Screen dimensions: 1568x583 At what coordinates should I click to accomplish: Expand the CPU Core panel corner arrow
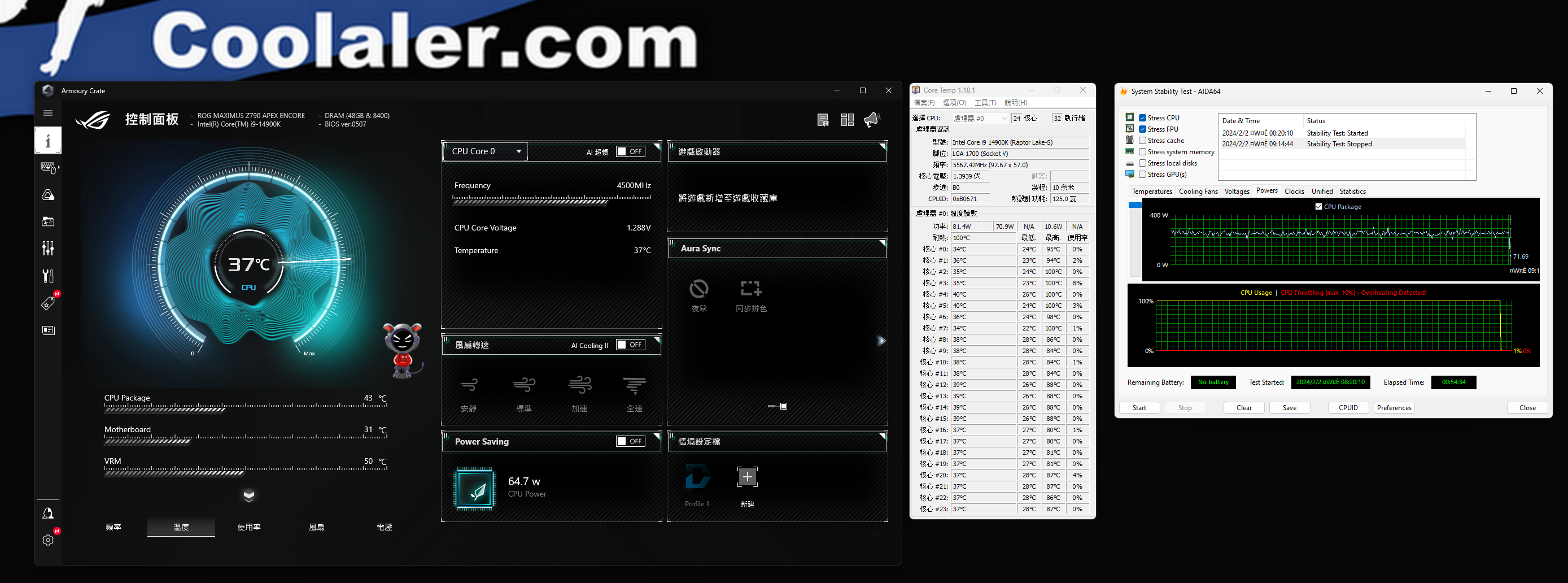pos(656,147)
